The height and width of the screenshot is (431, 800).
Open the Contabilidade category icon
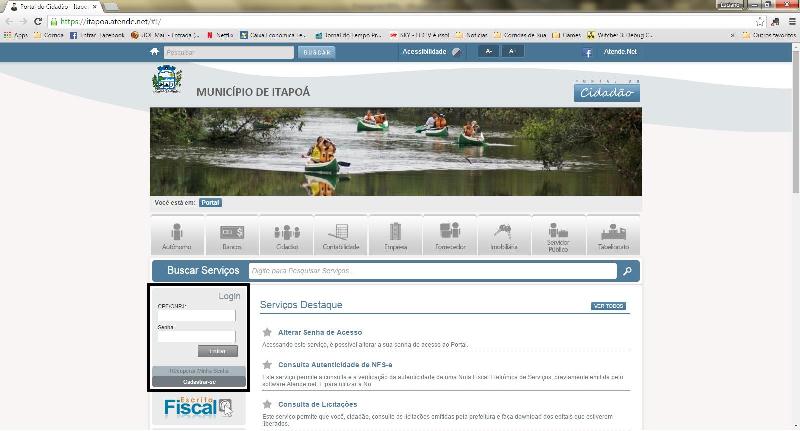tap(341, 235)
